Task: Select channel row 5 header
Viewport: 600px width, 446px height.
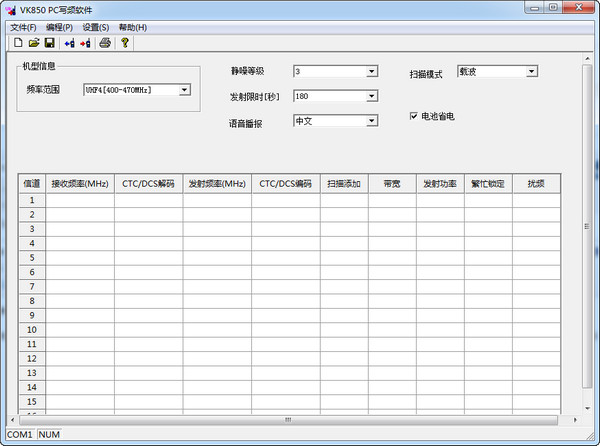Action: 32,258
